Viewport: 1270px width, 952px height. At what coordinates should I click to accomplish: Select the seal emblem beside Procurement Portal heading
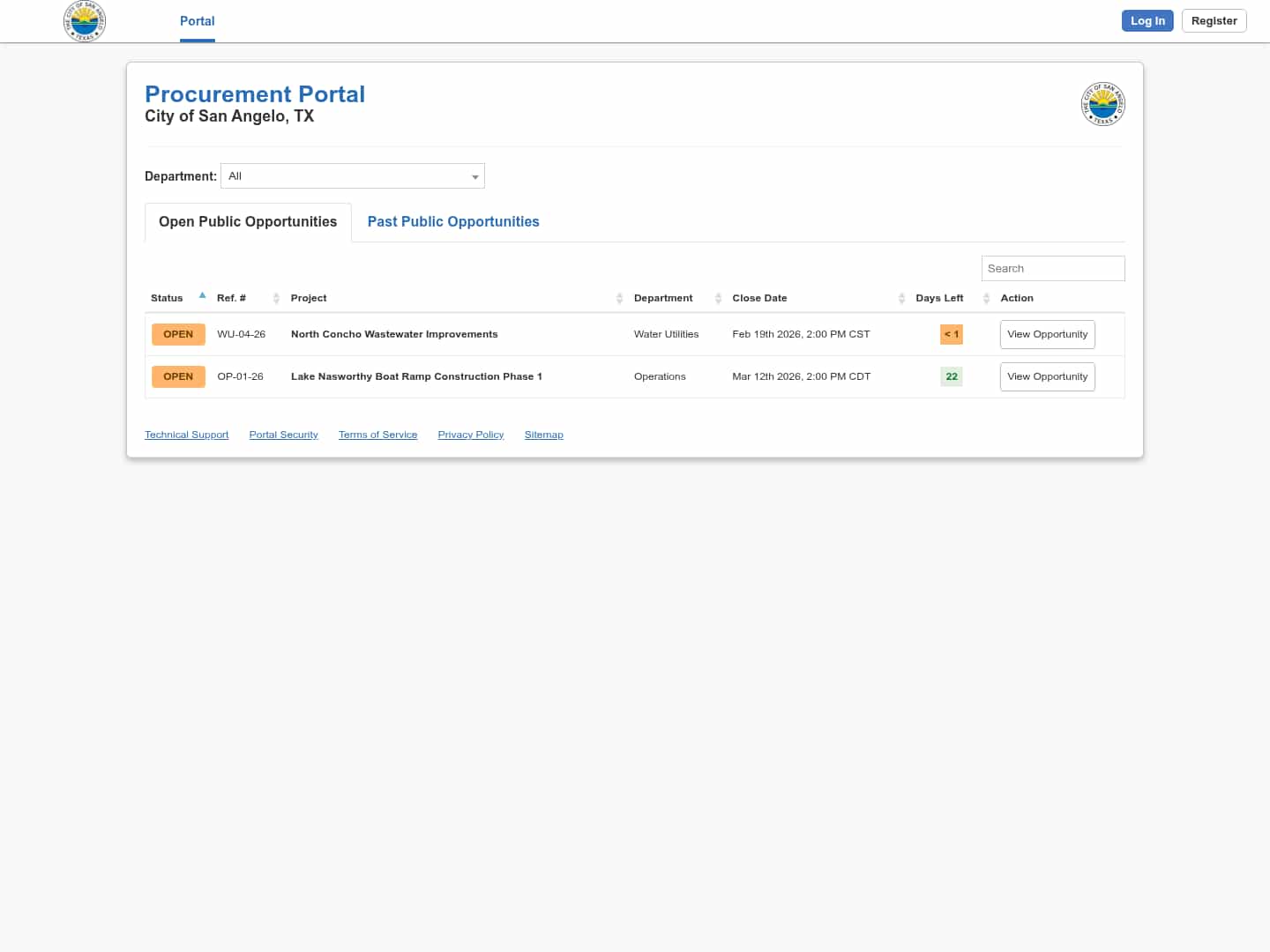1102,103
